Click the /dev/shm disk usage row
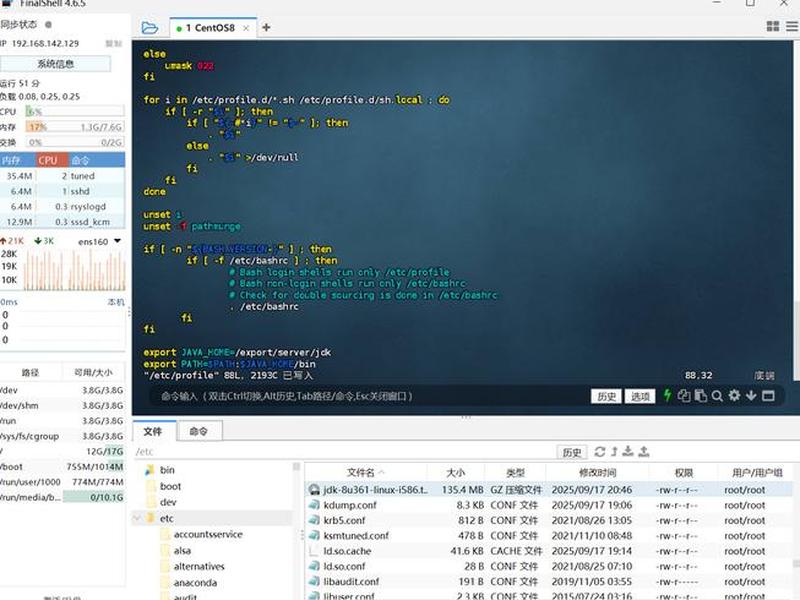 point(62,405)
